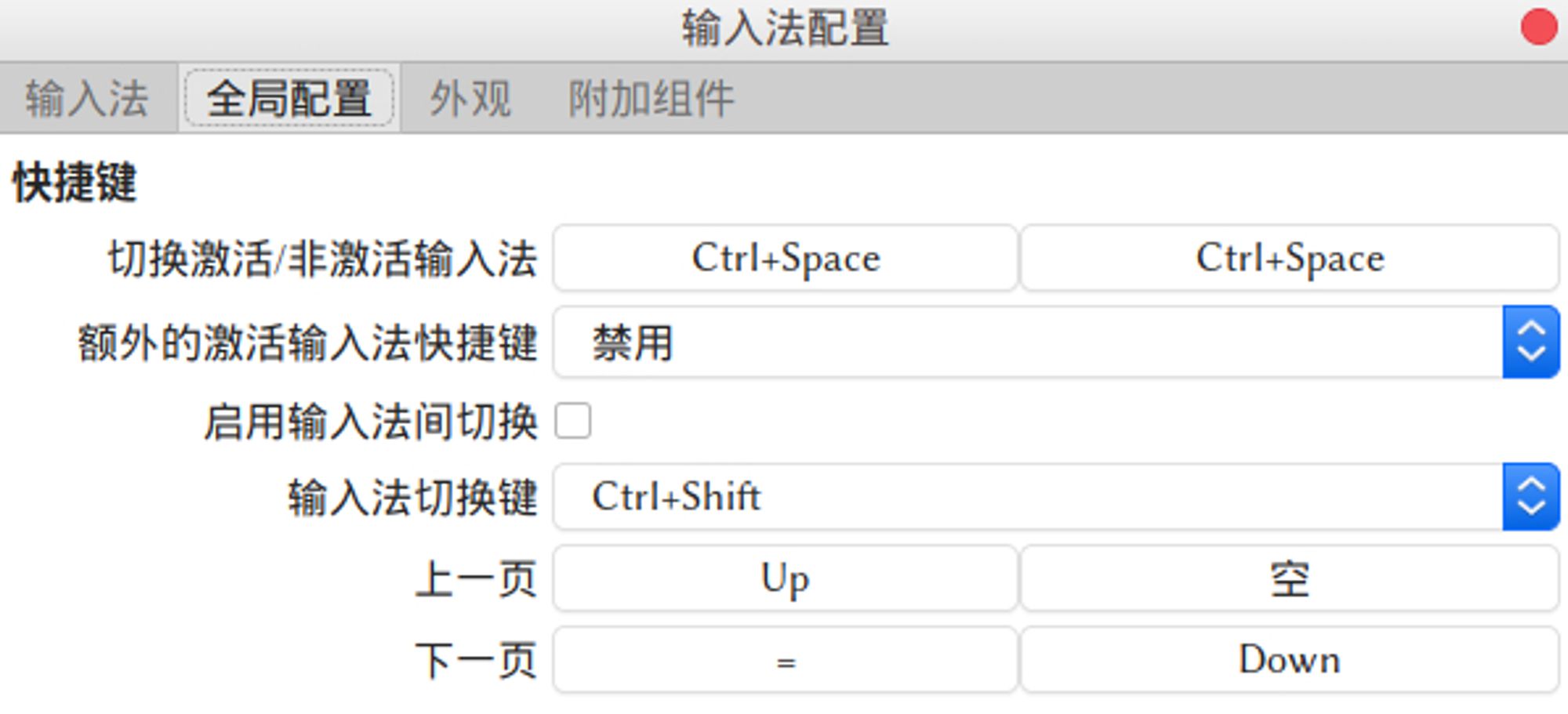This screenshot has width=1568, height=714.
Task: Open the 外观 tab
Action: [x=470, y=99]
